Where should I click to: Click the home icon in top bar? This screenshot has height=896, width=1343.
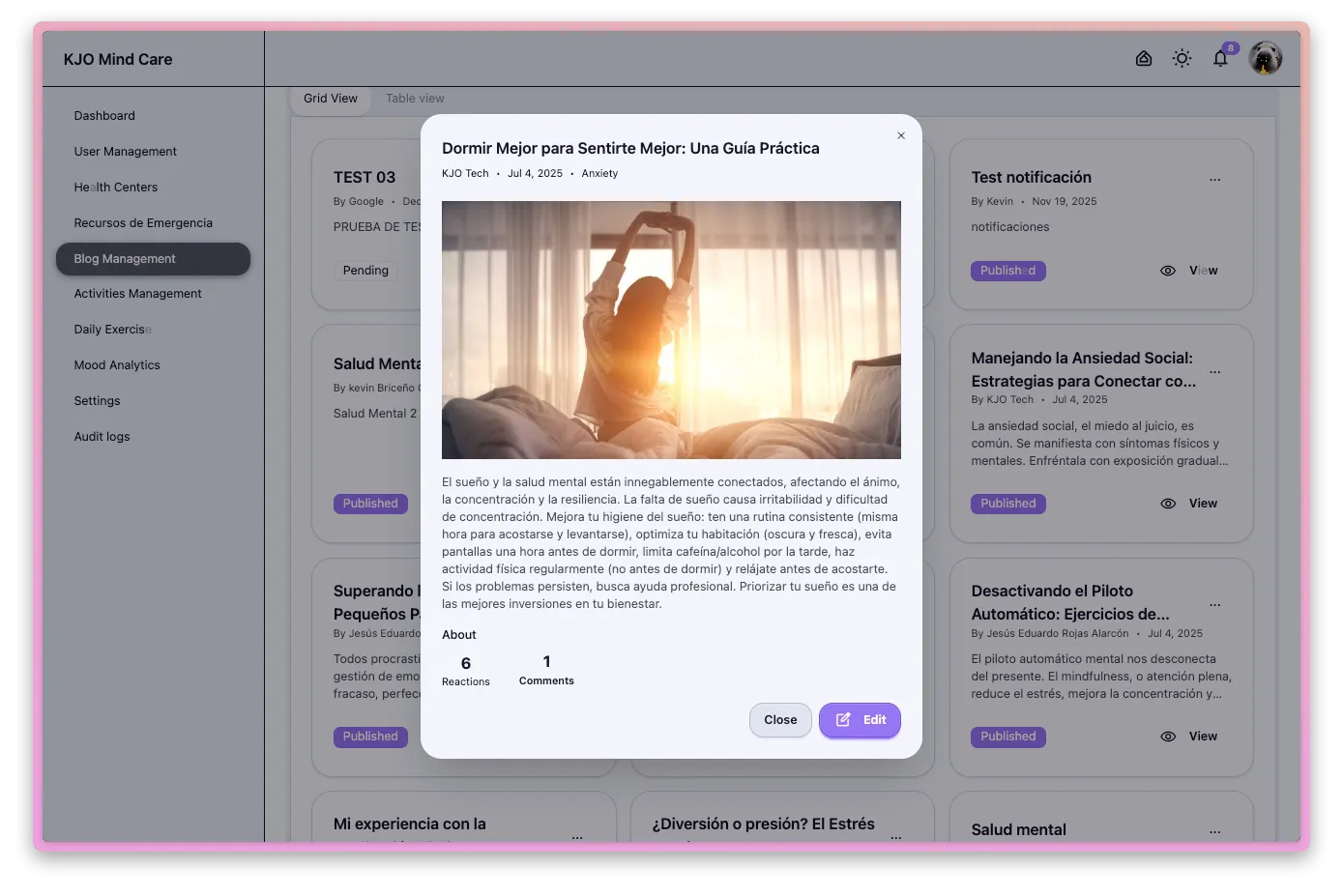coord(1143,59)
